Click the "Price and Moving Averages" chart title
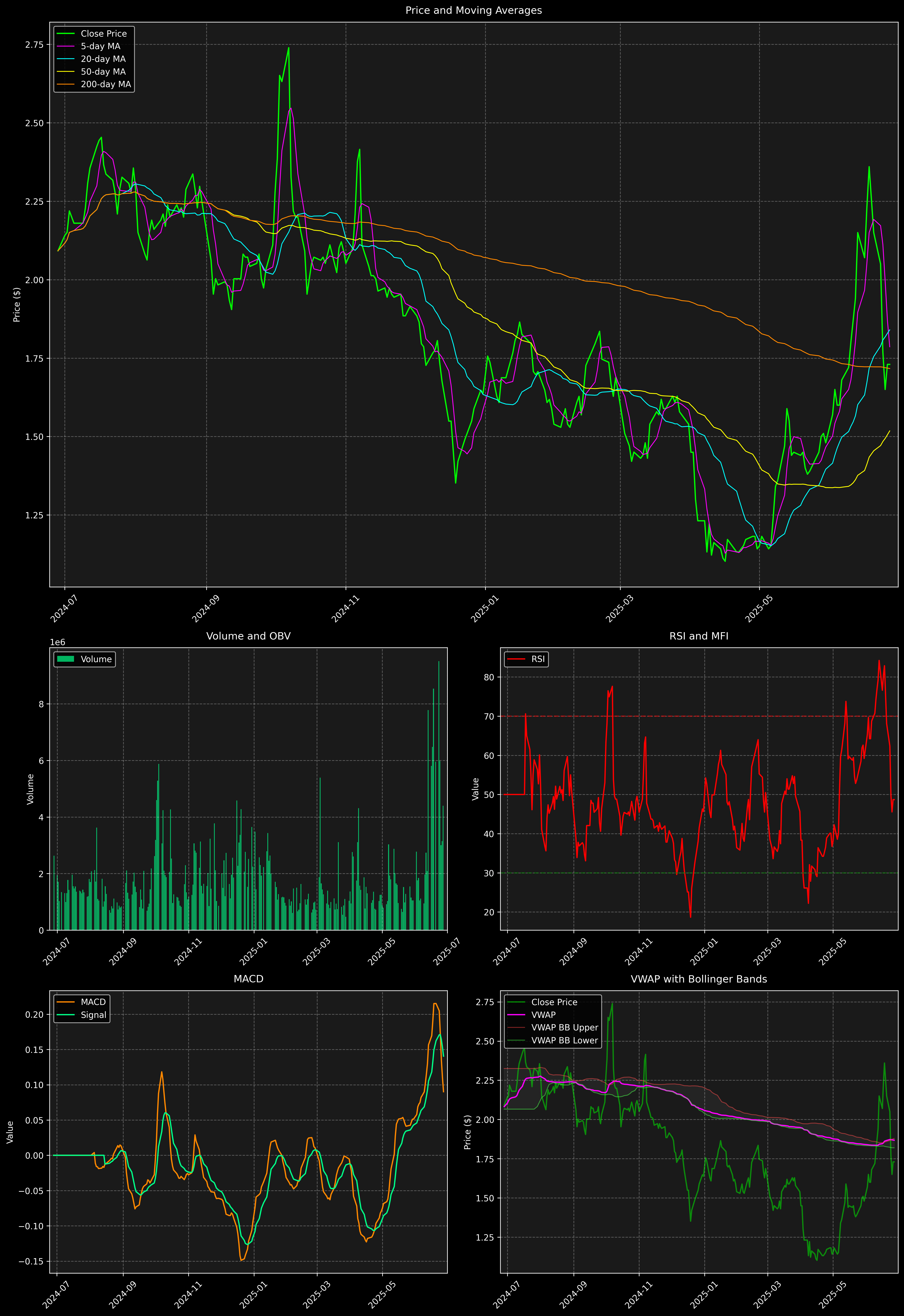Screen dimensions: 904x1316 tap(473, 10)
